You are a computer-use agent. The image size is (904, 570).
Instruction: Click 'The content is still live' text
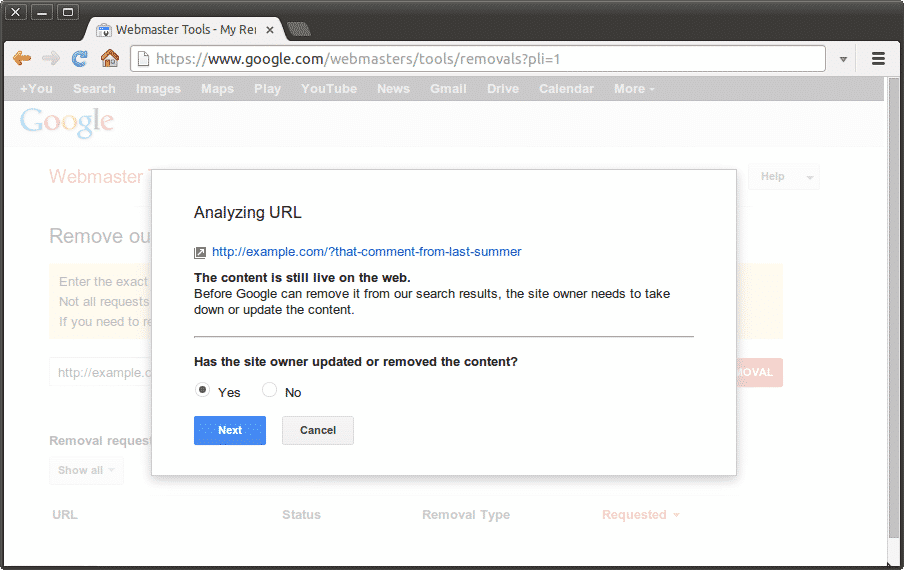(302, 278)
